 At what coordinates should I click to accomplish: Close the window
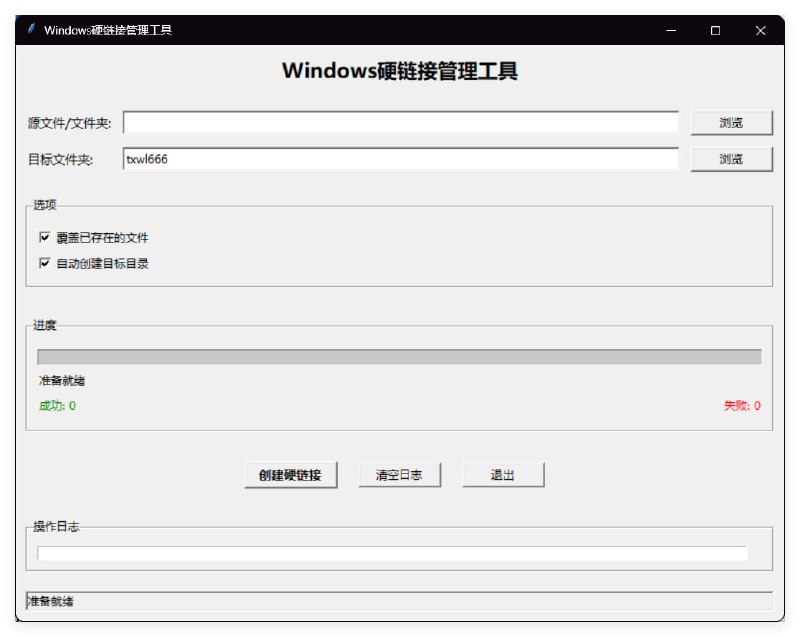pos(760,31)
